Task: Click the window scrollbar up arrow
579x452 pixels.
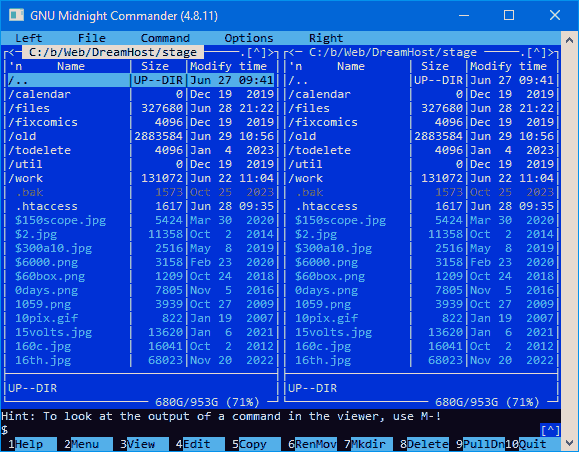Action: click(x=569, y=40)
